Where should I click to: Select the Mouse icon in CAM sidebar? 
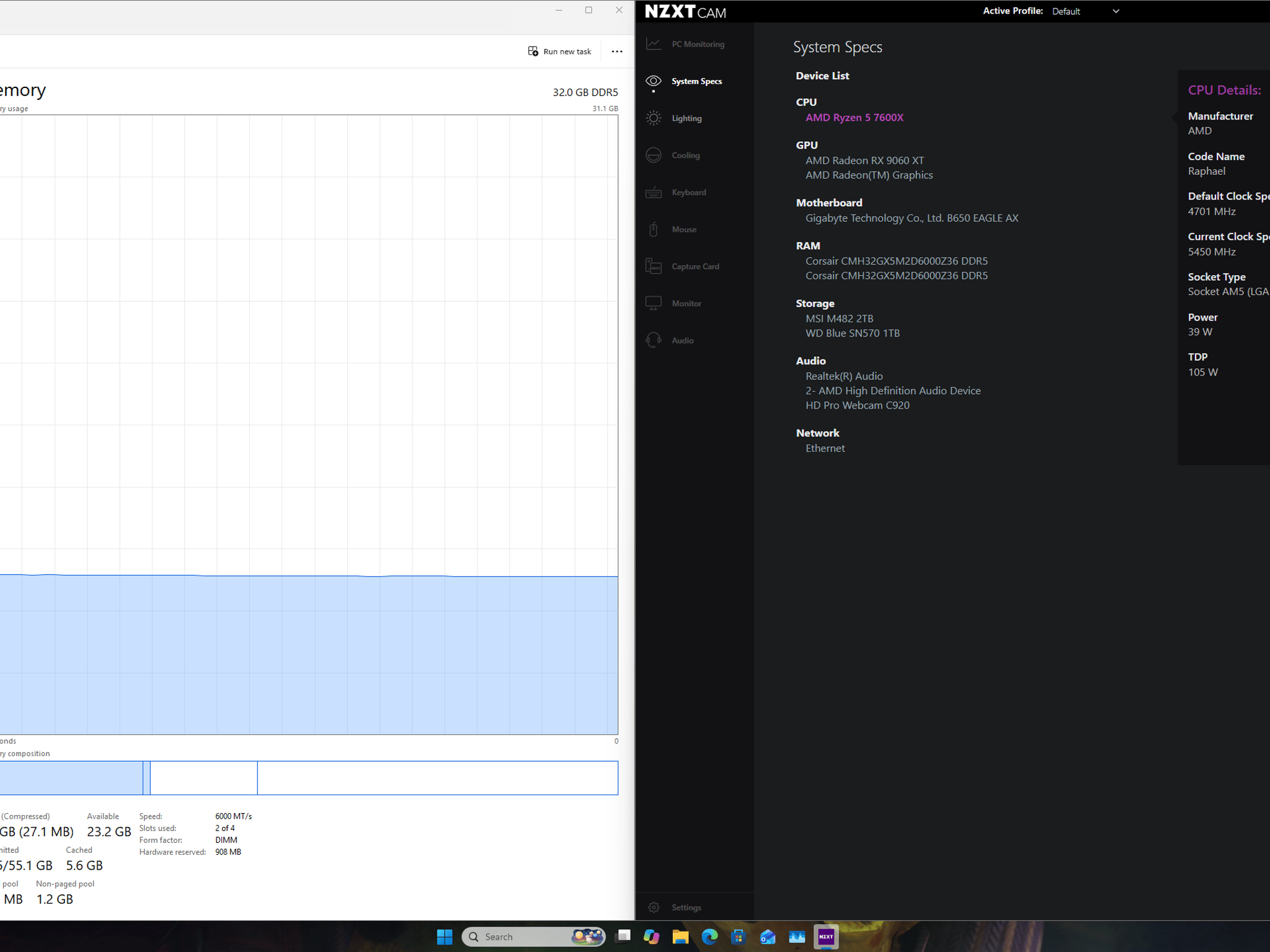653,229
